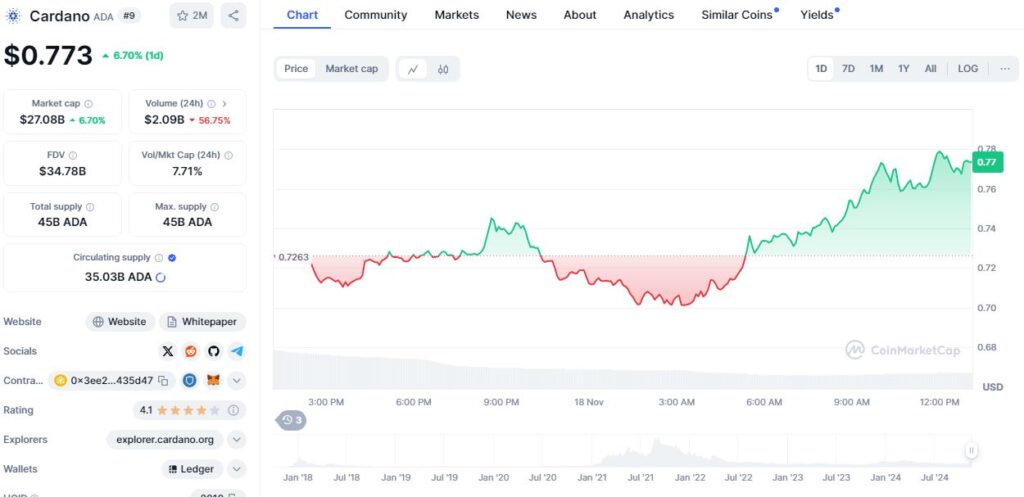Image resolution: width=1024 pixels, height=497 pixels.
Task: Select the Price chart toggle
Action: click(x=296, y=69)
